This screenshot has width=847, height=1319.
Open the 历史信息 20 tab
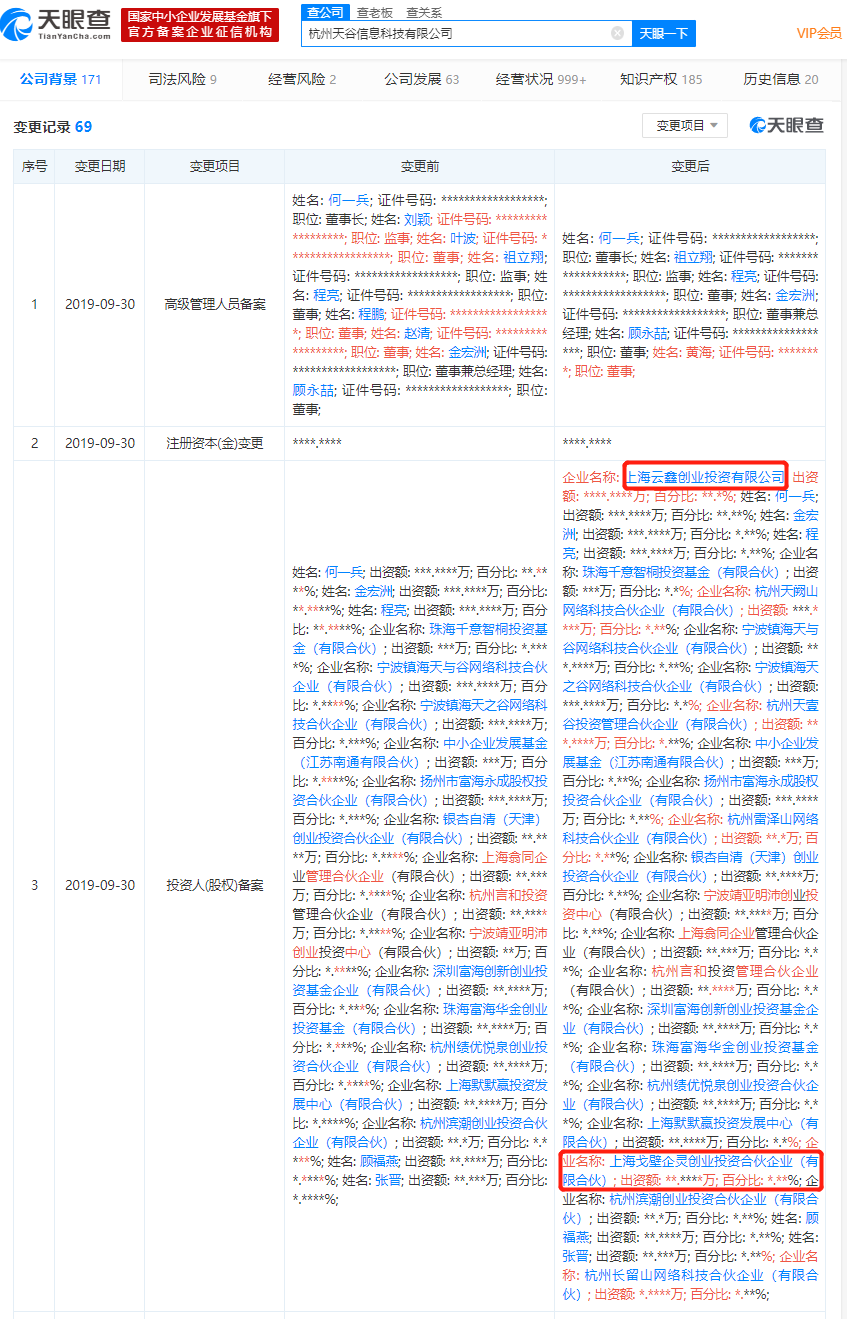click(781, 79)
